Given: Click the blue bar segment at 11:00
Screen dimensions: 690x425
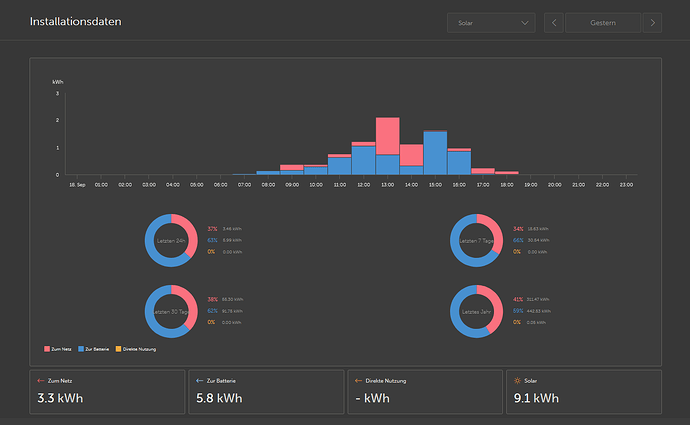Looking at the screenshot, I should pyautogui.click(x=340, y=166).
